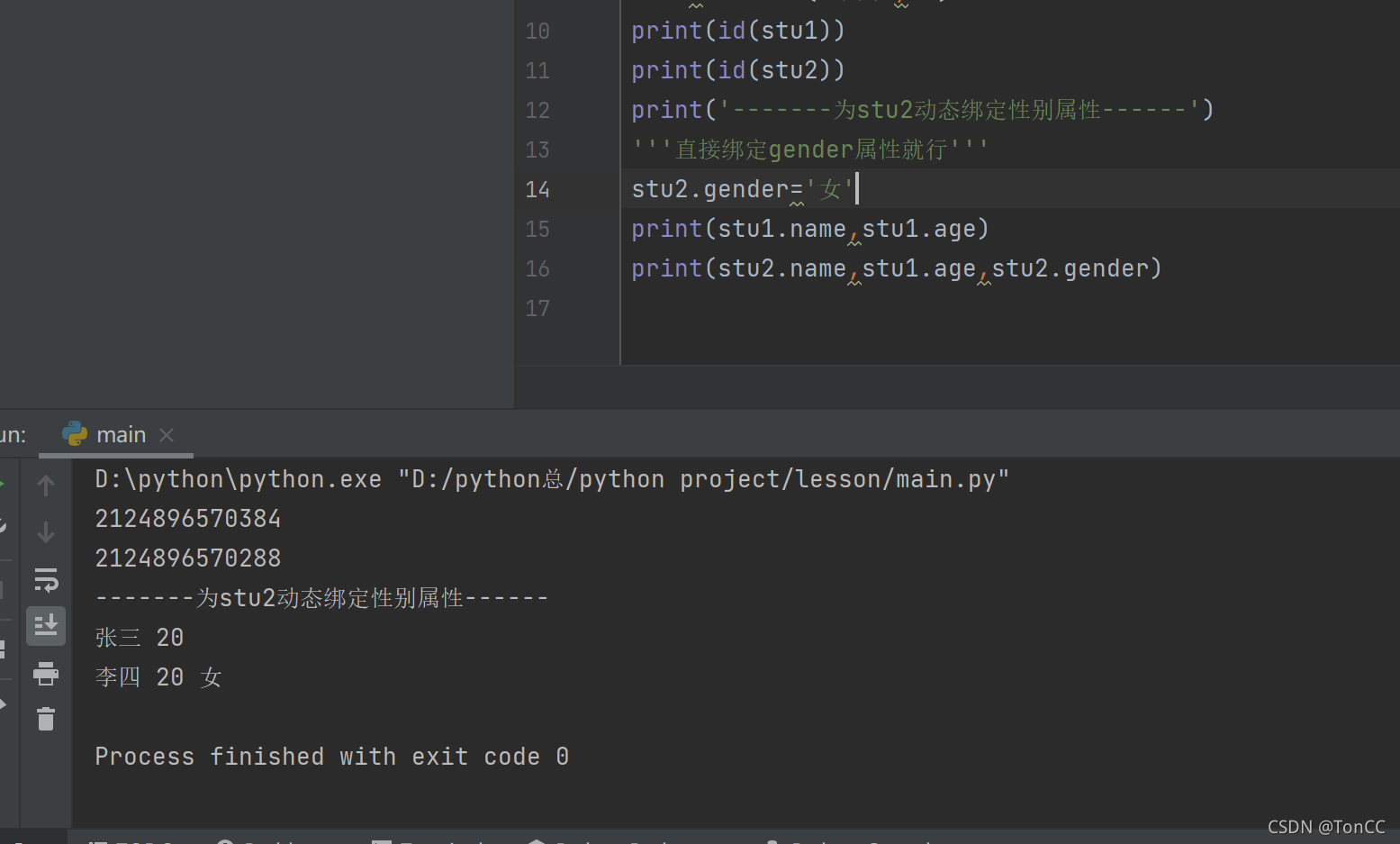Click the Up the Stack Trace arrow
1400x844 pixels.
[46, 486]
